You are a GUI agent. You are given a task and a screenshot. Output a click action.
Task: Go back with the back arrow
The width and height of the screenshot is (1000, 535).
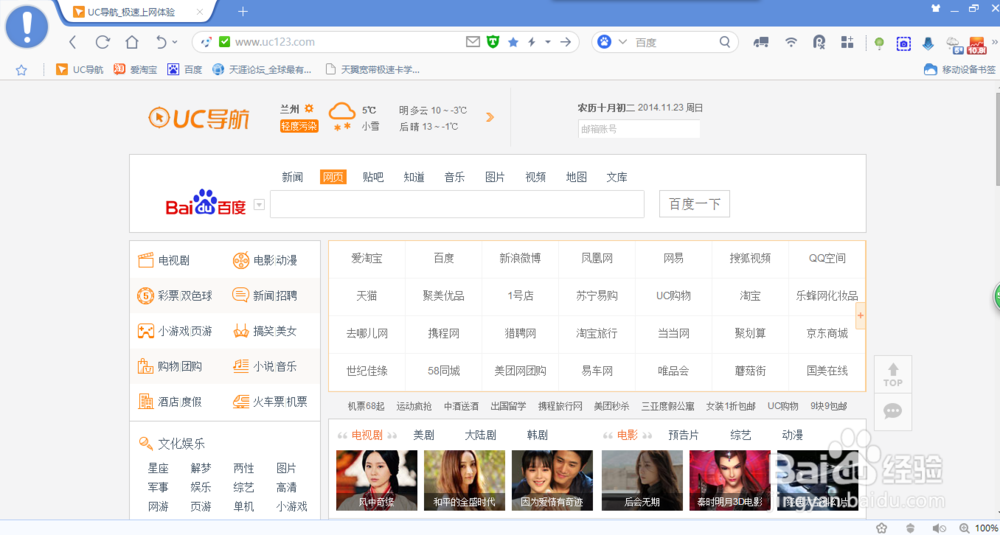coord(73,42)
